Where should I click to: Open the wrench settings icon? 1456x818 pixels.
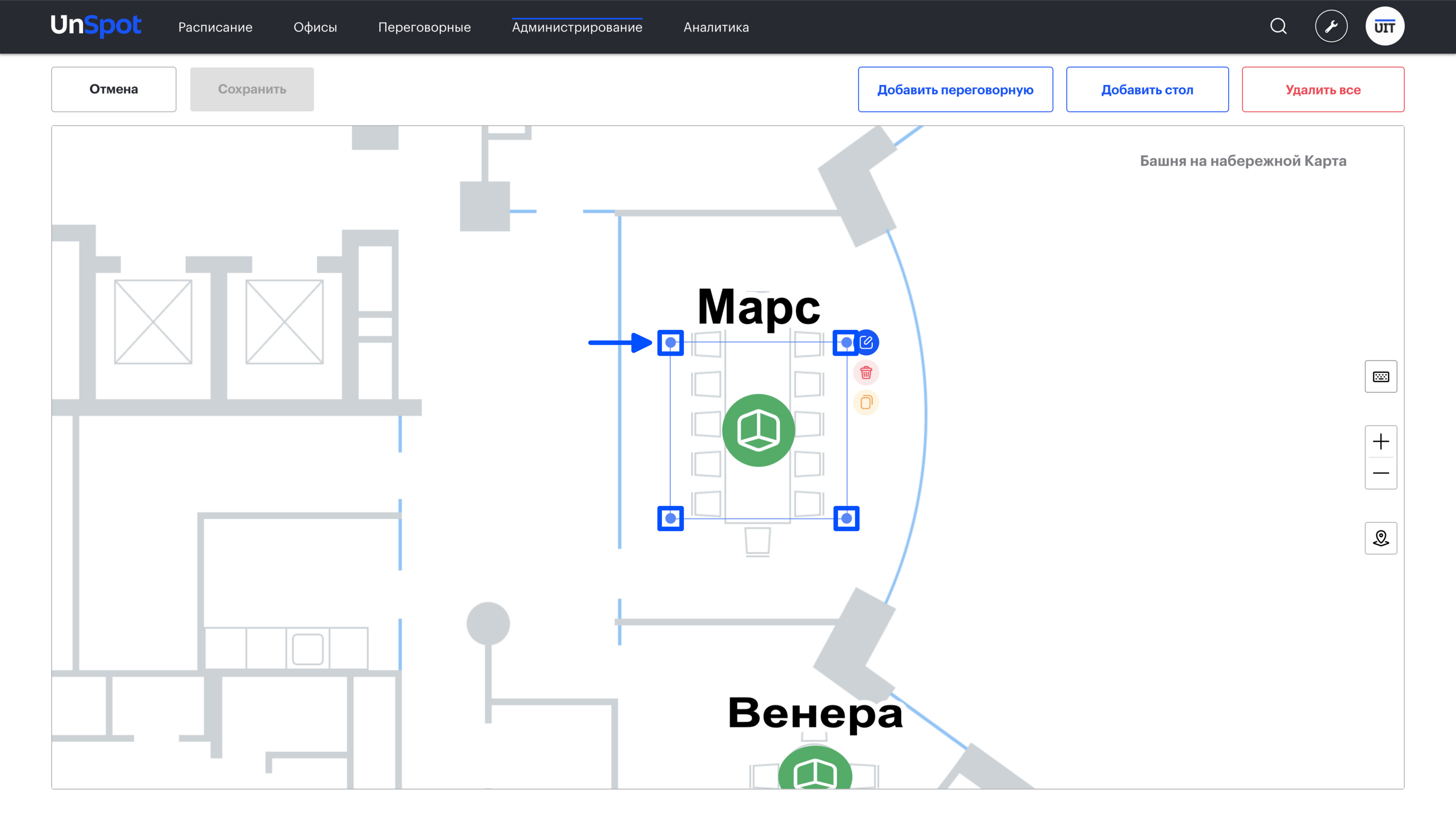click(x=1331, y=26)
